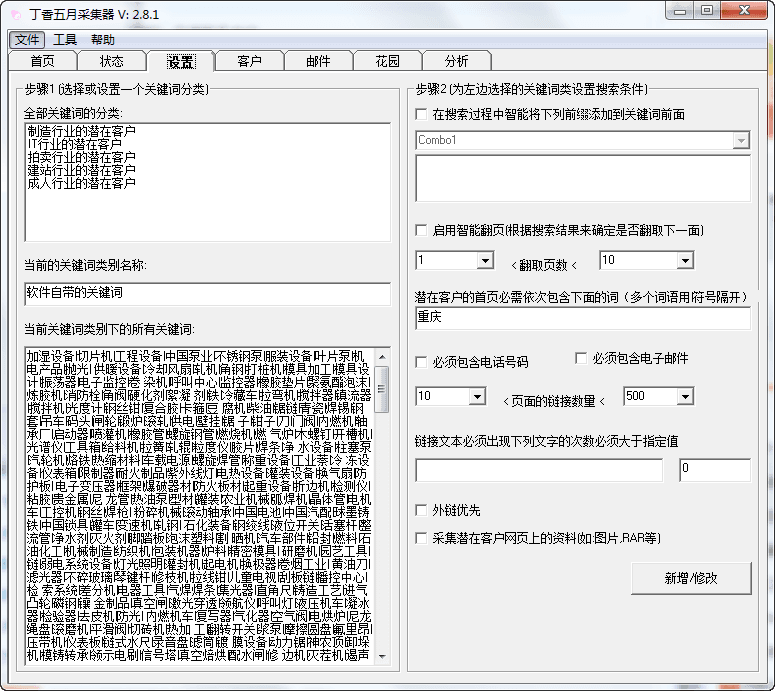Enable the 外链优先 checkbox
This screenshot has width=775, height=691.
pyautogui.click(x=422, y=510)
